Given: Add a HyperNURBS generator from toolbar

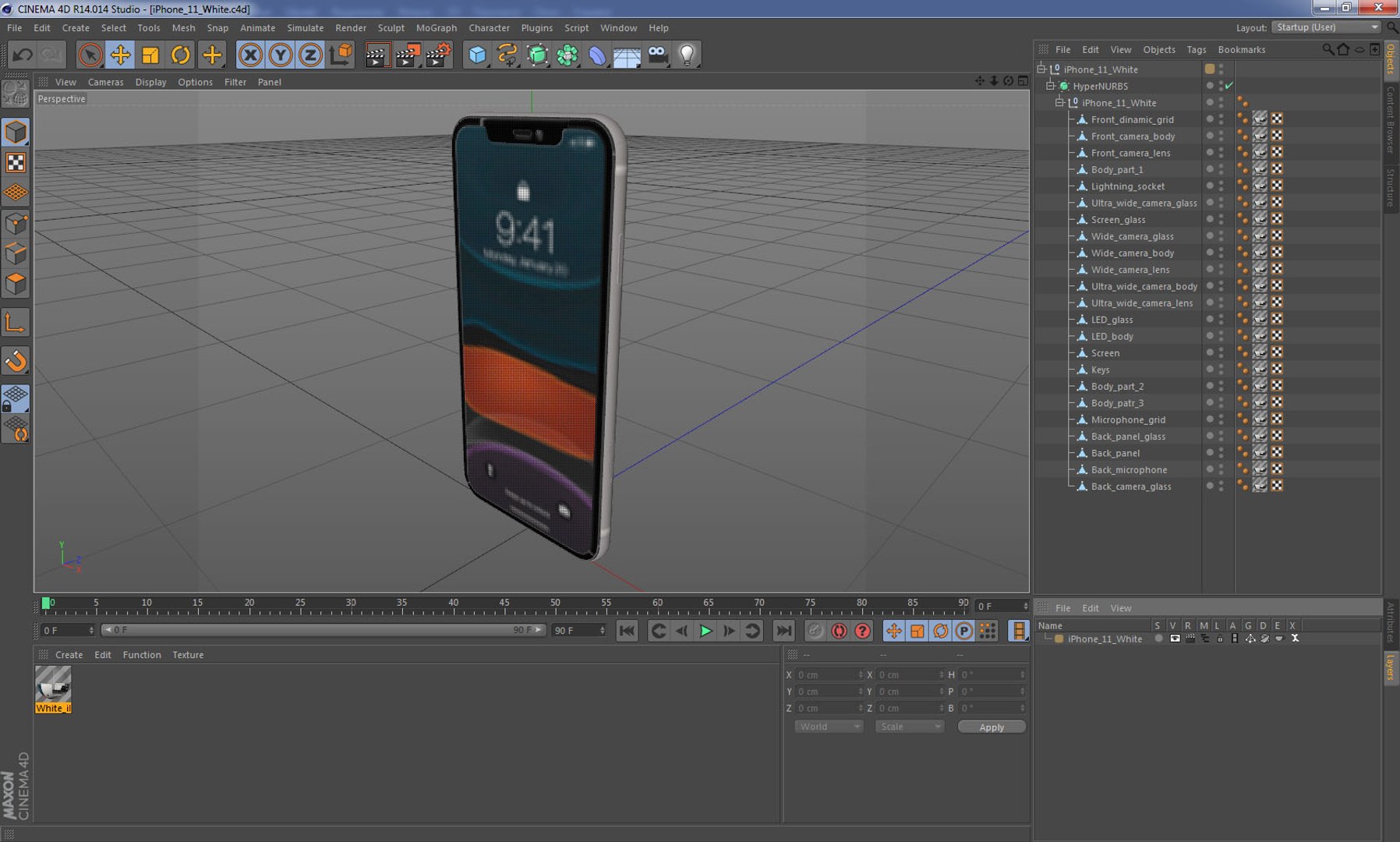Looking at the screenshot, I should point(538,55).
